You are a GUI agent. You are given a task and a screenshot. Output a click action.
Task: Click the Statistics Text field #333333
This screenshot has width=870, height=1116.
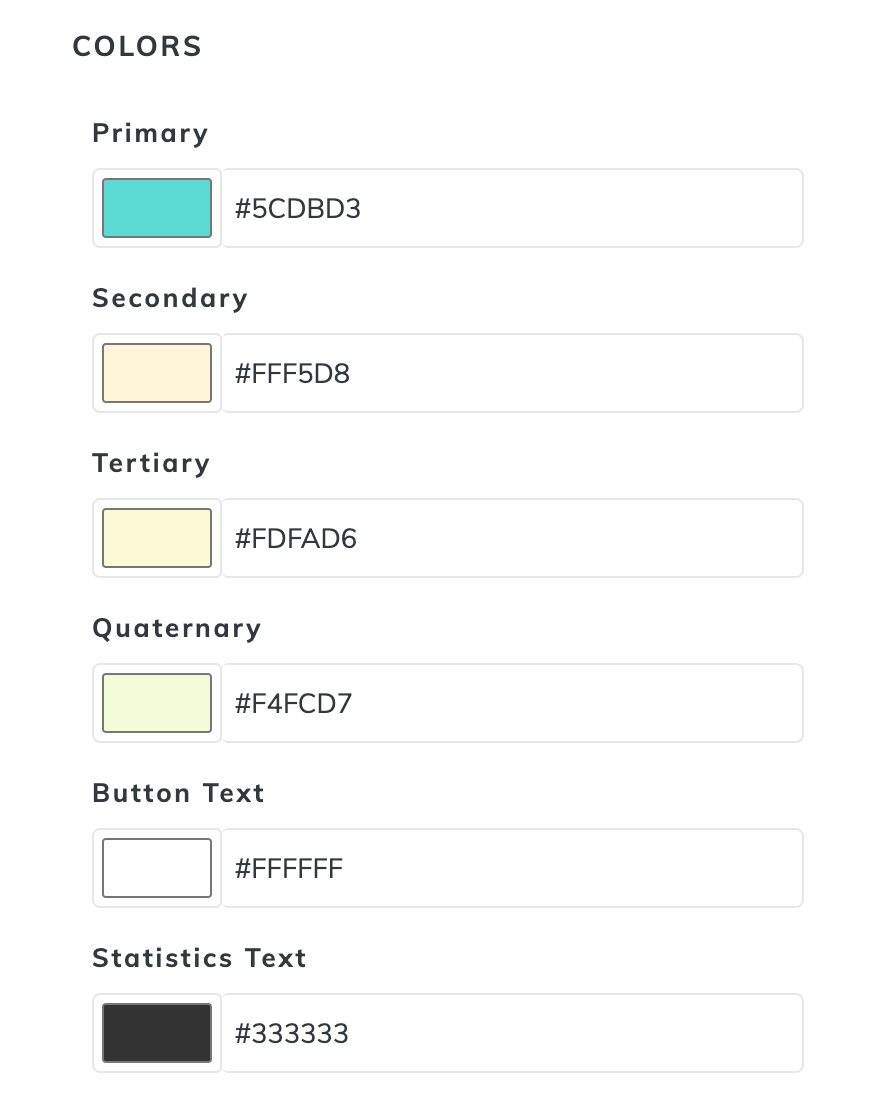point(511,1033)
